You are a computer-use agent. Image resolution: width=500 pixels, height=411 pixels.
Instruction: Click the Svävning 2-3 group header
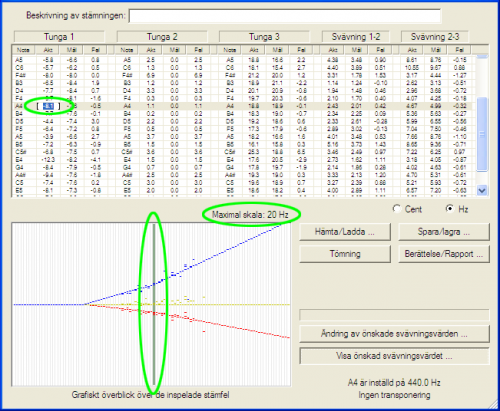pyautogui.click(x=435, y=37)
